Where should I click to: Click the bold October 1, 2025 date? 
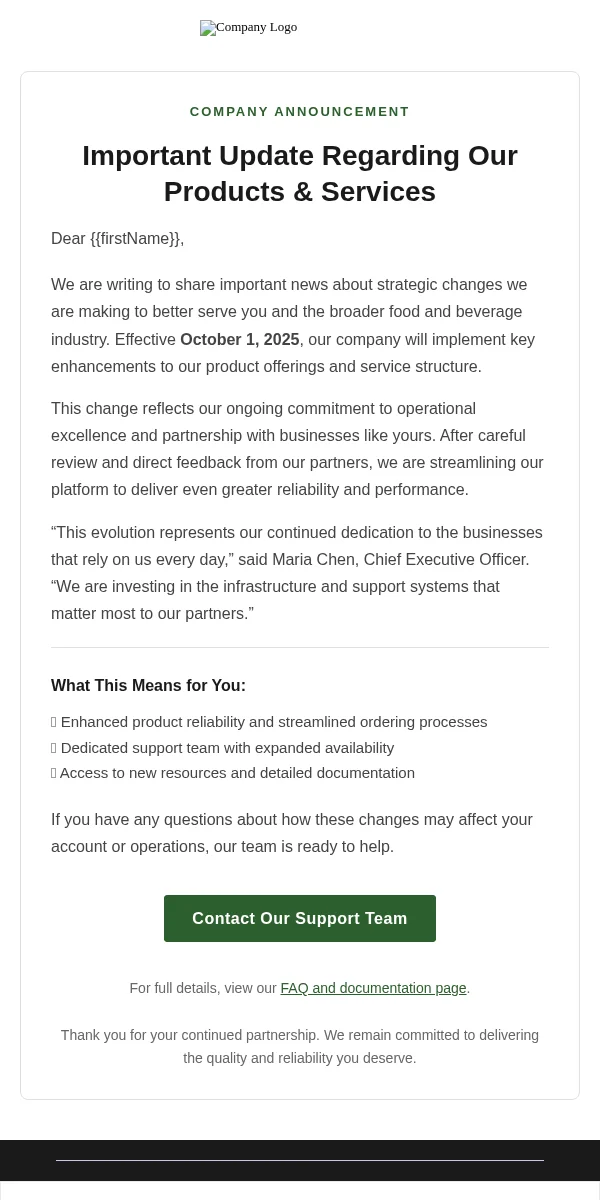(x=240, y=340)
